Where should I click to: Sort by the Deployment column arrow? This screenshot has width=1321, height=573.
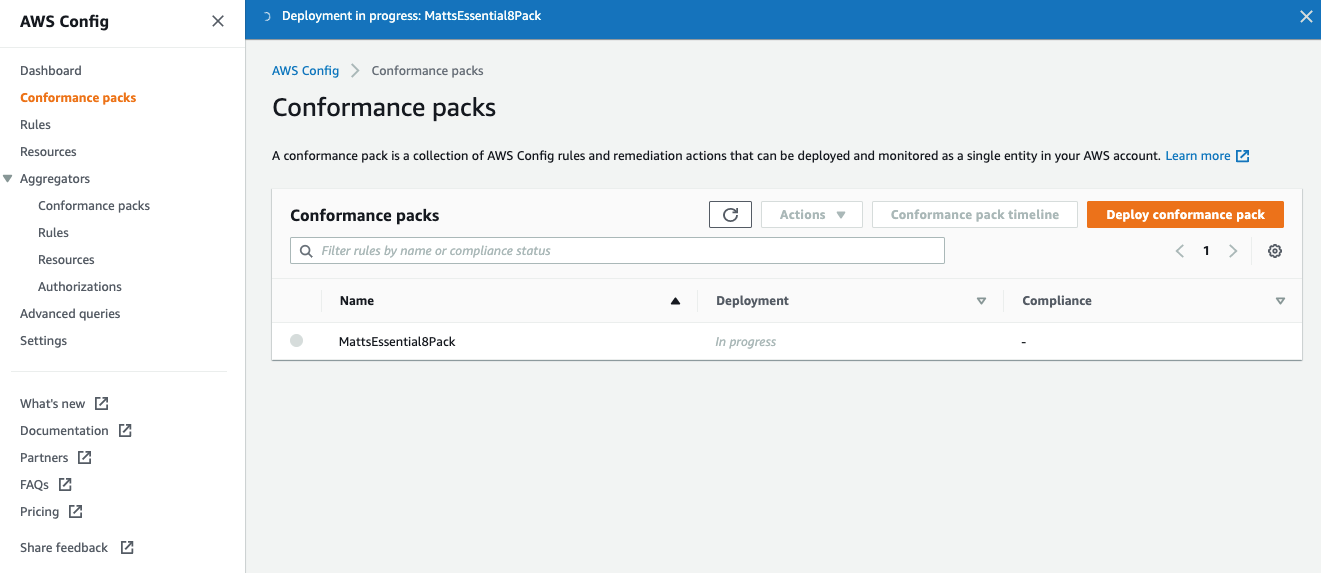(981, 301)
